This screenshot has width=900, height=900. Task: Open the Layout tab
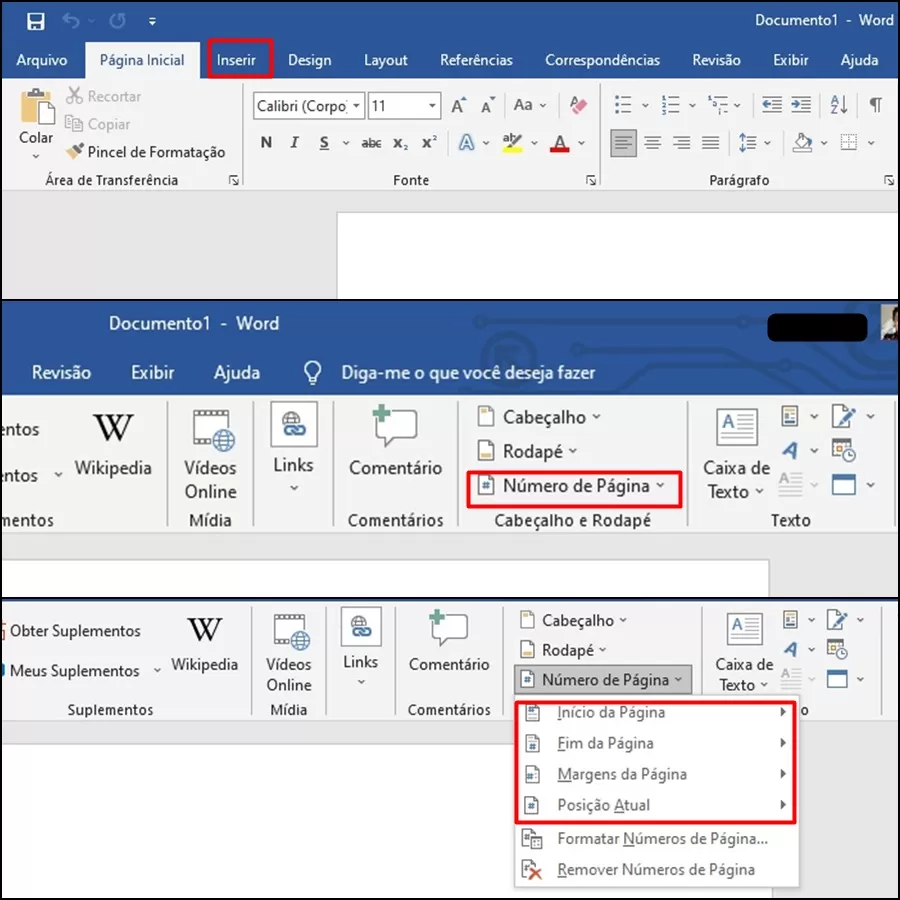coord(385,60)
